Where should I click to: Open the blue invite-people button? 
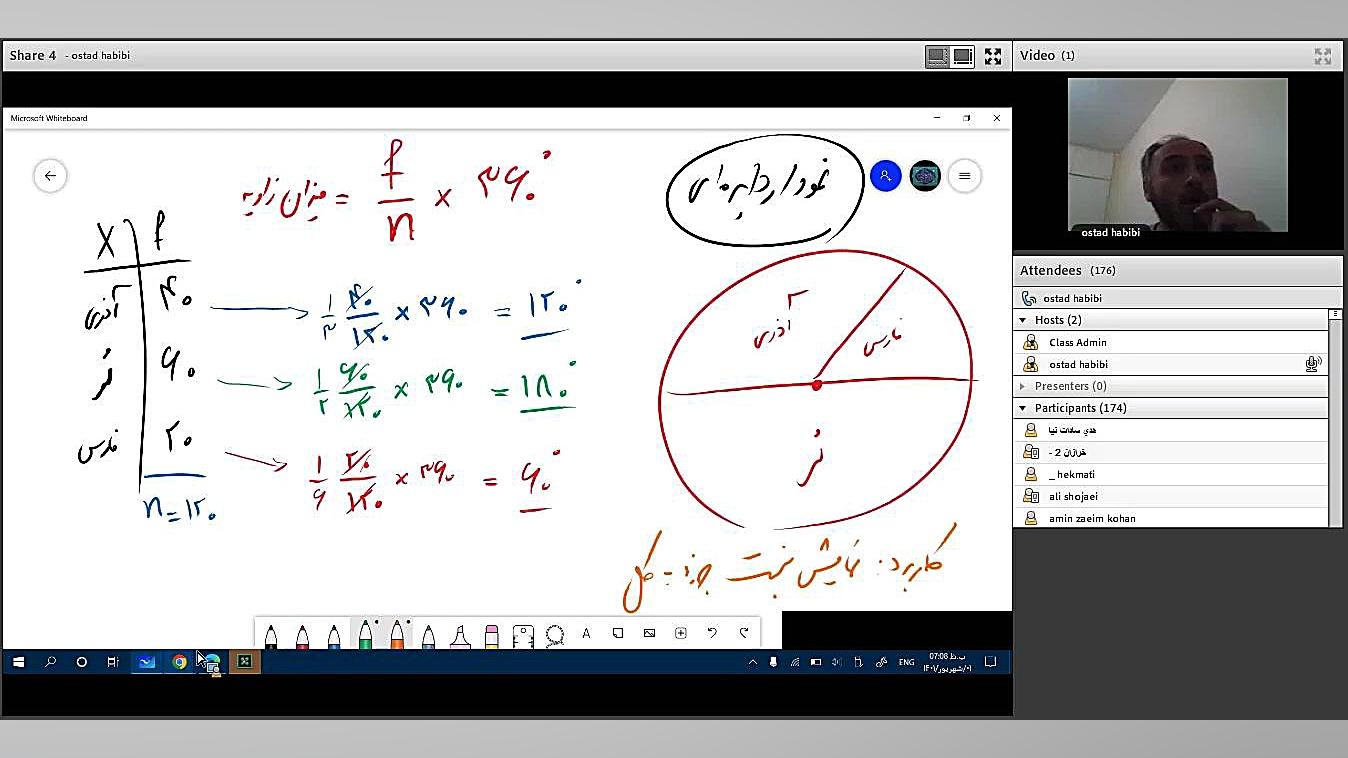click(x=885, y=176)
